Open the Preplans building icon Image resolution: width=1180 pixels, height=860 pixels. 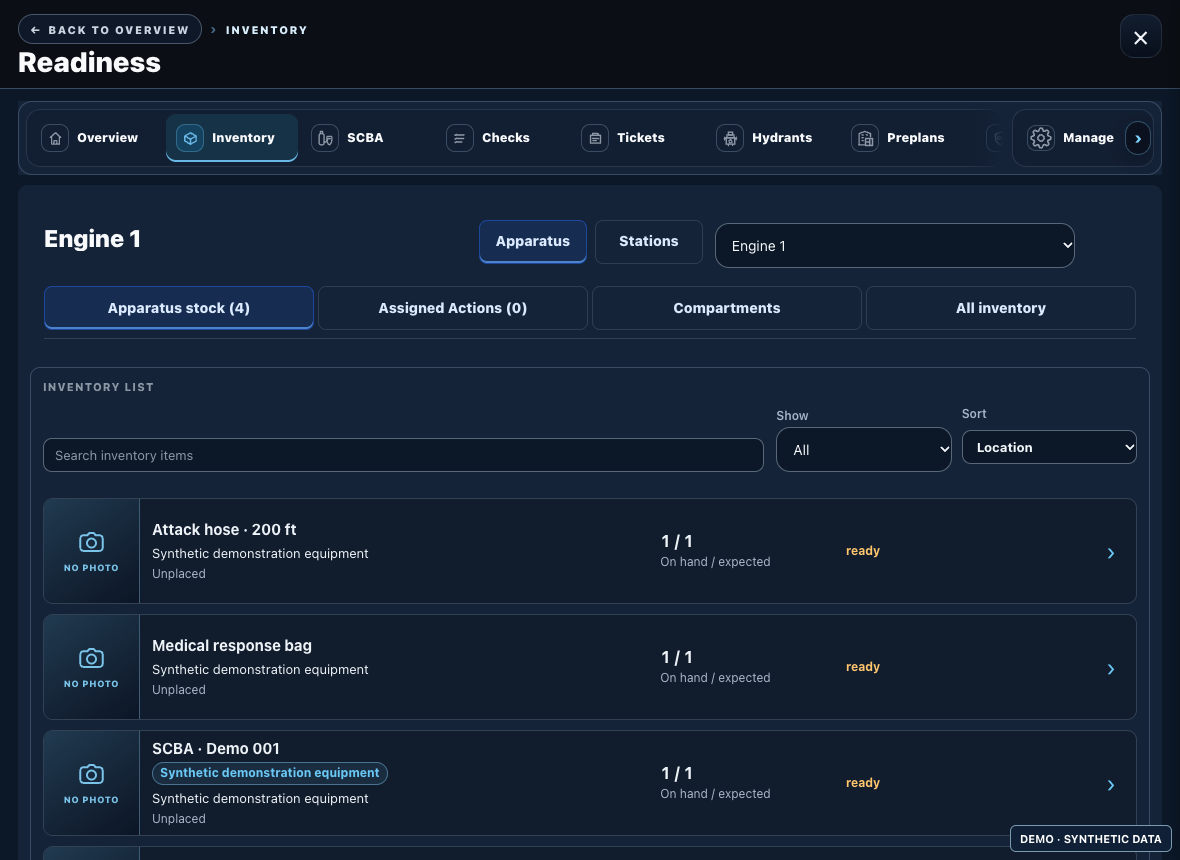pos(865,138)
